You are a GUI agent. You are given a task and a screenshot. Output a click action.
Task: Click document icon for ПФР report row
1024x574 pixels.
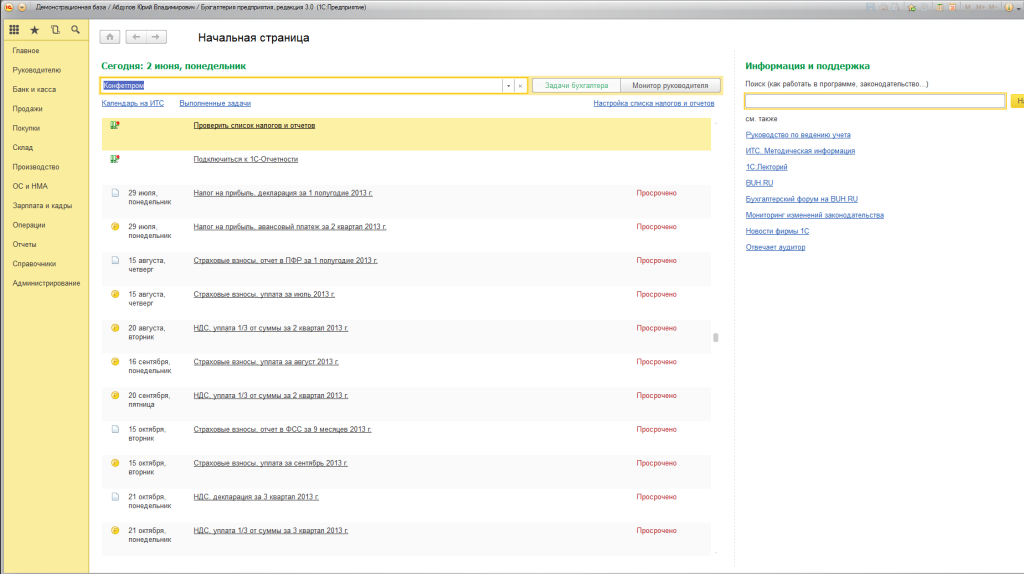point(115,260)
